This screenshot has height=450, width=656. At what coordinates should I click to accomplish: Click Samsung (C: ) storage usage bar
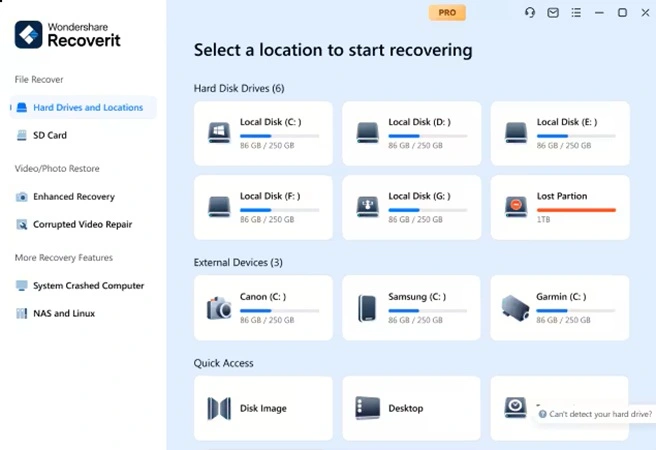[428, 311]
